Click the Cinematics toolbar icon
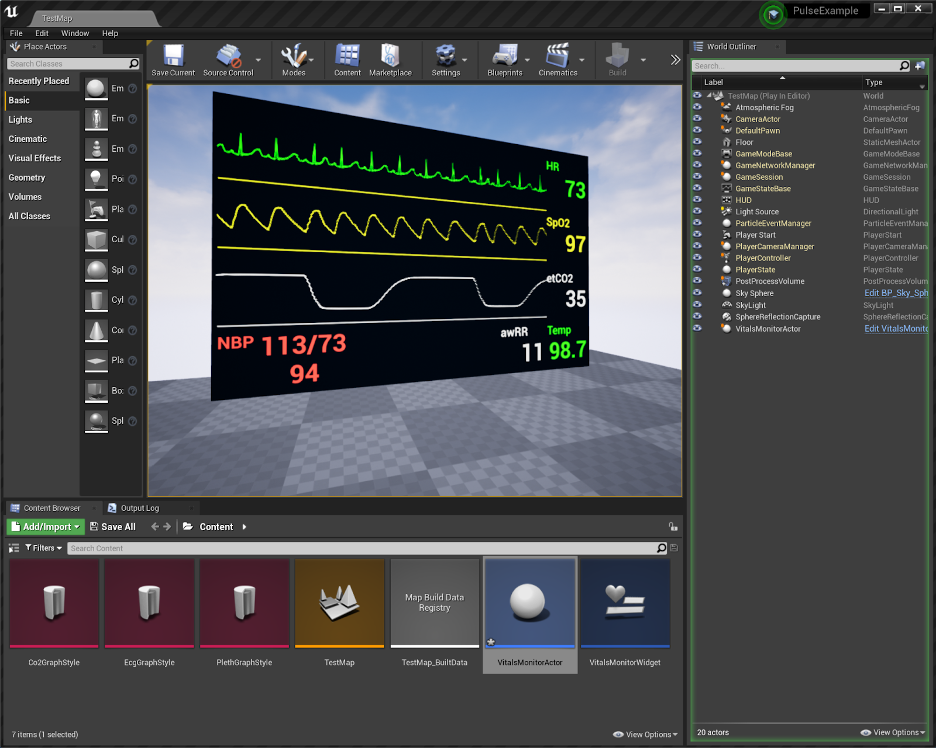This screenshot has height=748, width=936. pos(558,56)
